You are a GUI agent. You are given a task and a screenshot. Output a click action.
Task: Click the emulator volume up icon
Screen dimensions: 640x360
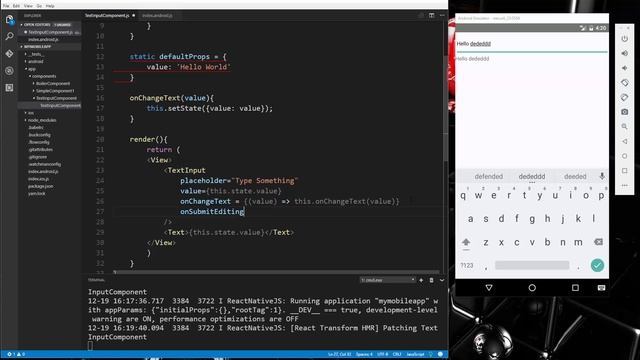tap(624, 53)
